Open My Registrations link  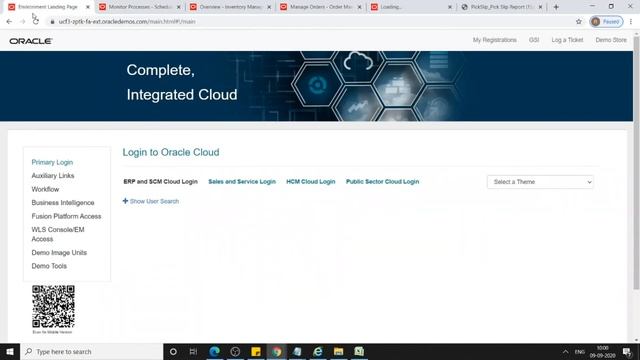pos(495,40)
